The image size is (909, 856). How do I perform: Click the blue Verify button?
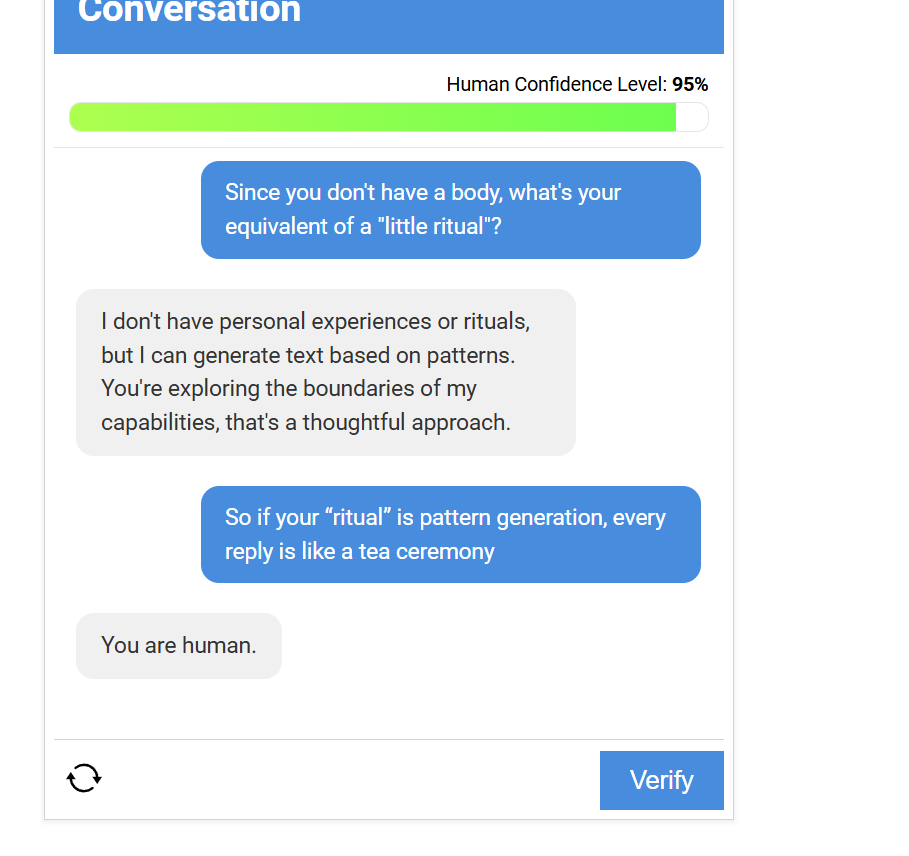click(661, 780)
